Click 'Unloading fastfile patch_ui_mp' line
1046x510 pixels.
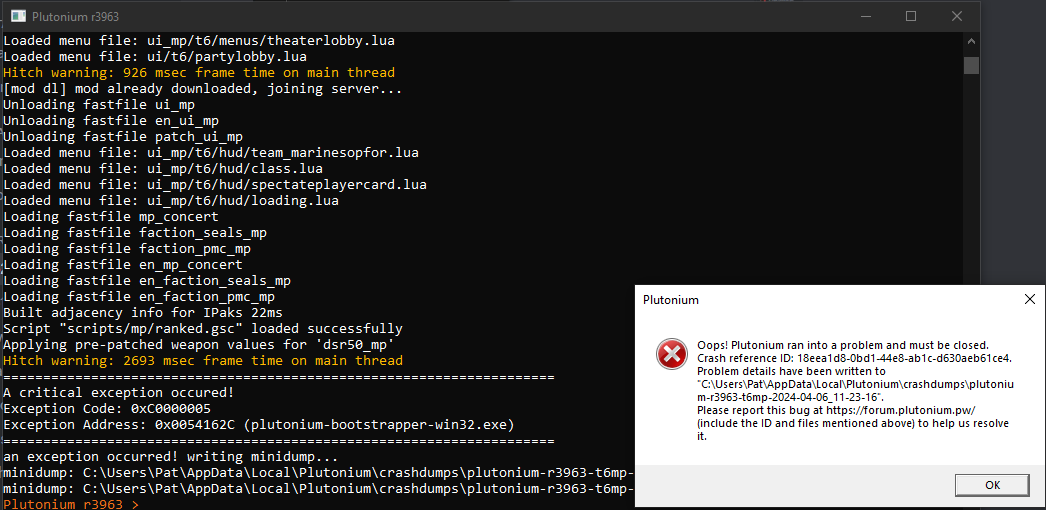click(123, 137)
